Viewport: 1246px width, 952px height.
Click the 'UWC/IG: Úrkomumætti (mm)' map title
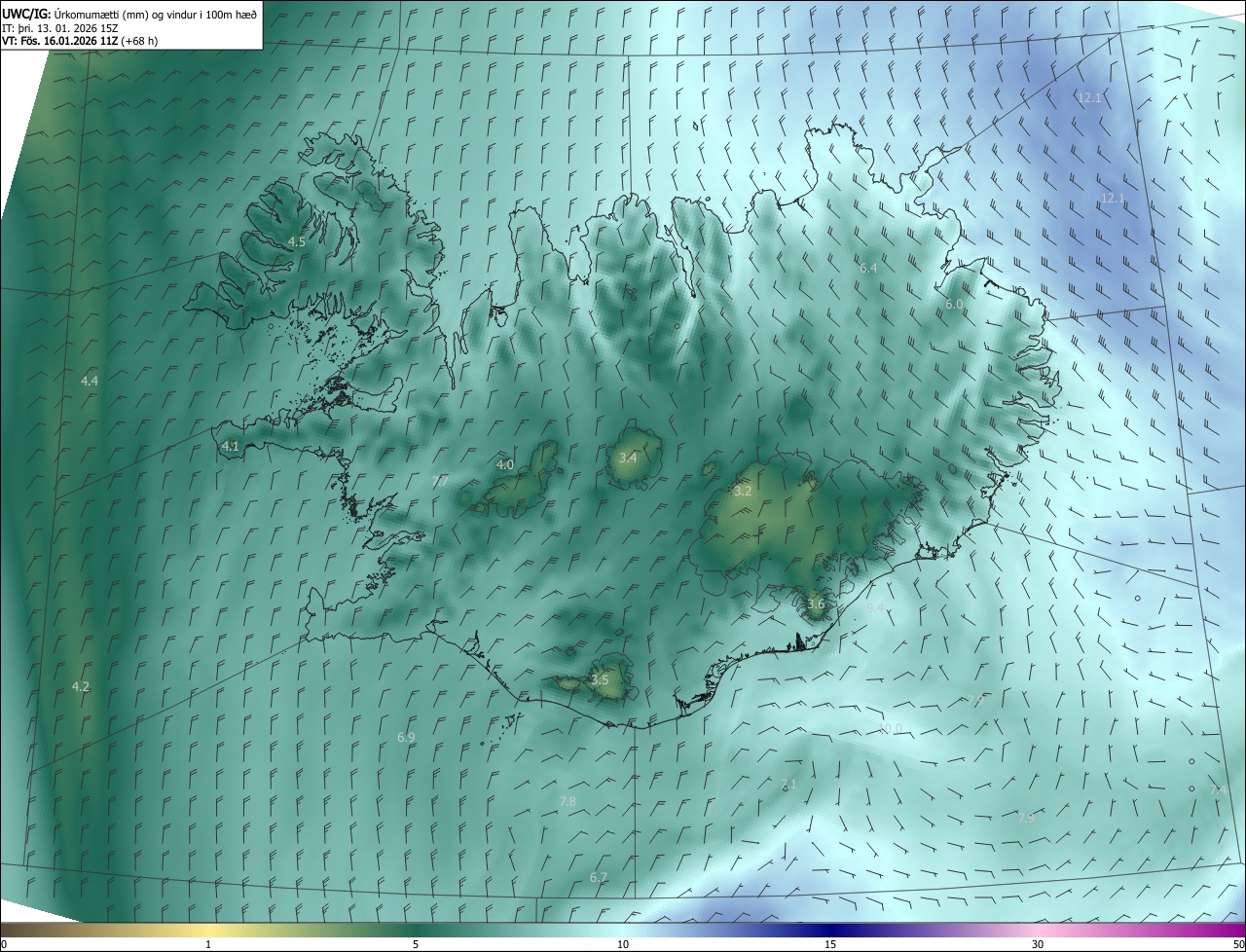click(x=129, y=14)
